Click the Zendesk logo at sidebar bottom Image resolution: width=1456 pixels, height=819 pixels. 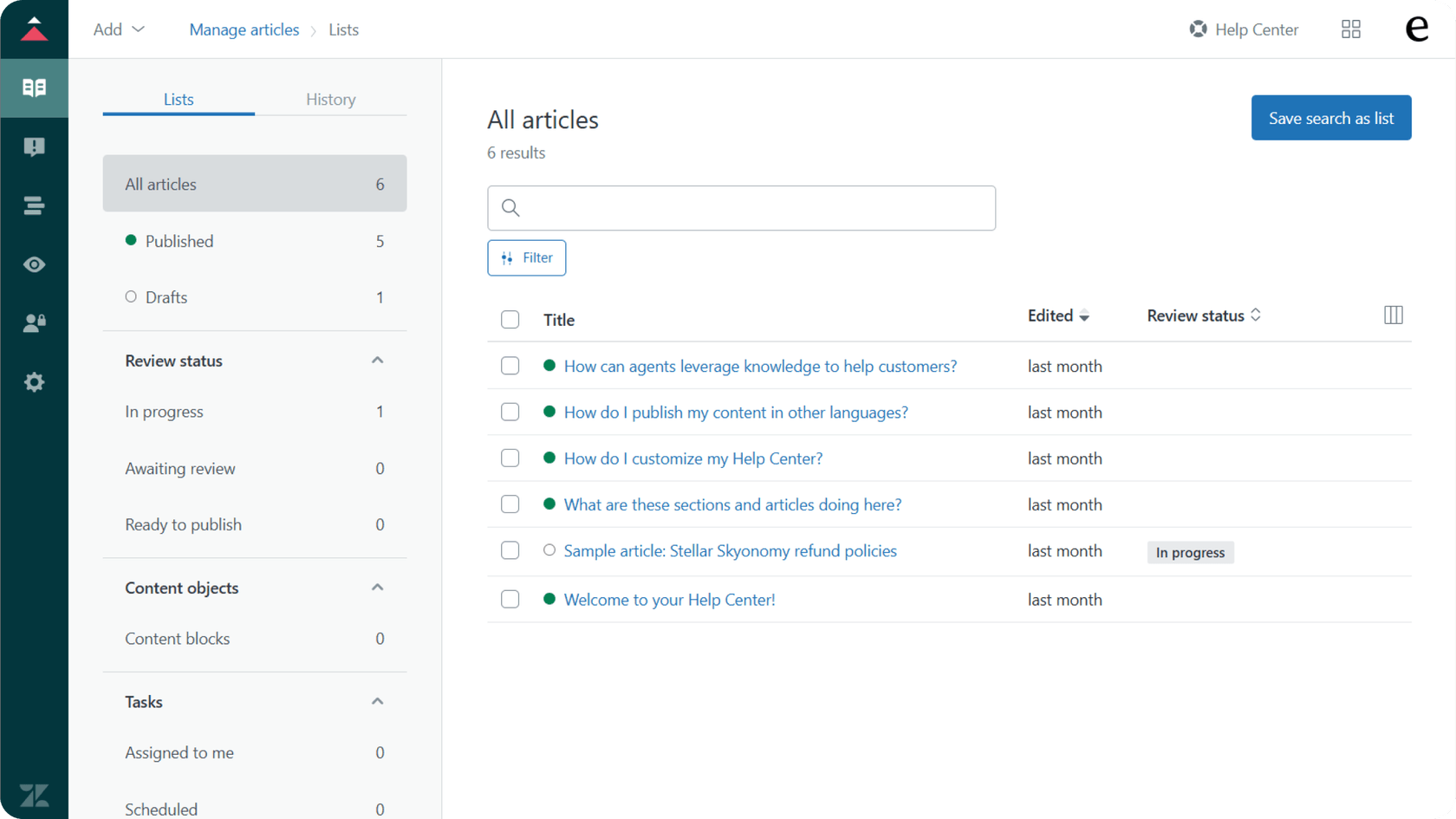[35, 795]
